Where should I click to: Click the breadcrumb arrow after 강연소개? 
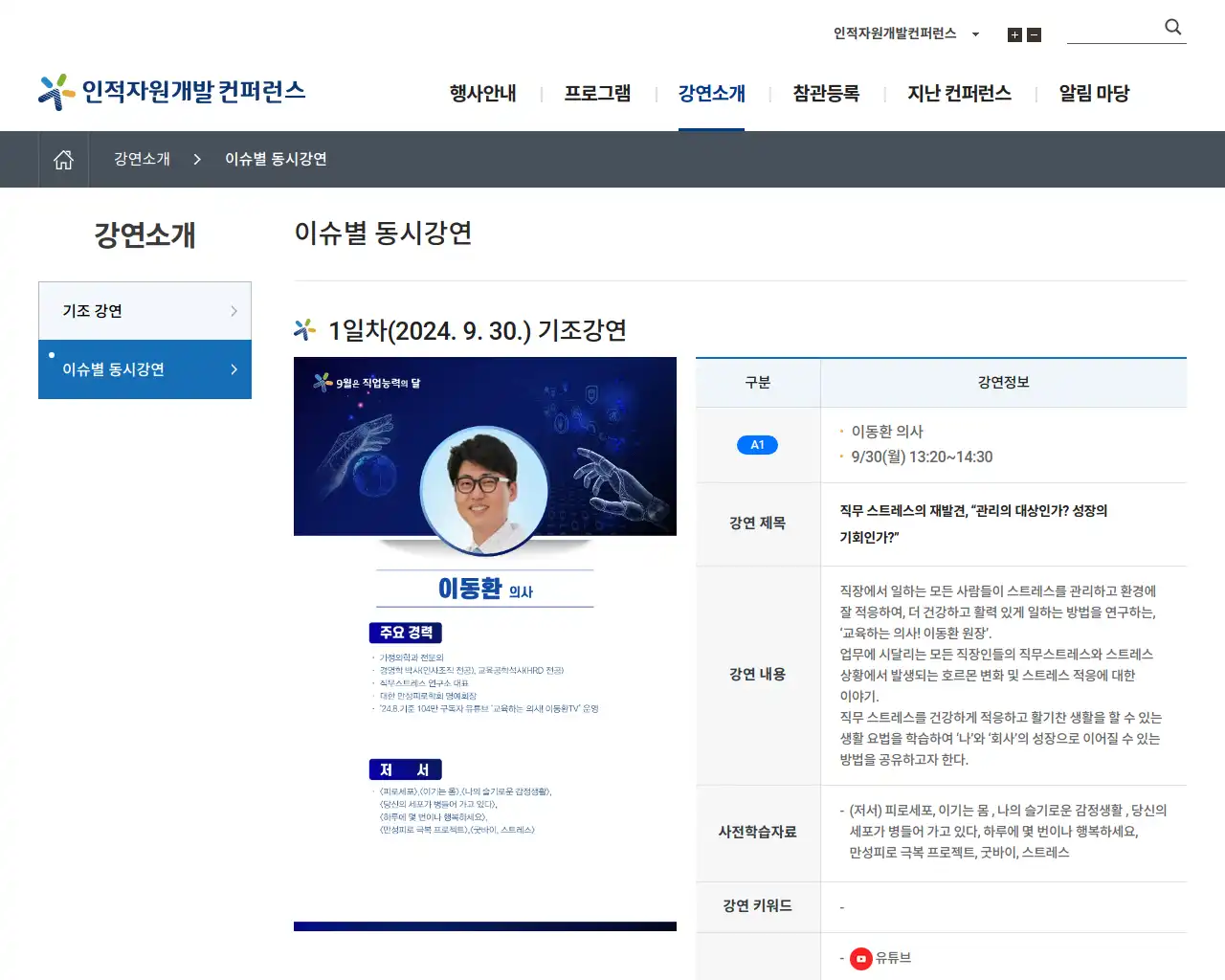tap(197, 160)
